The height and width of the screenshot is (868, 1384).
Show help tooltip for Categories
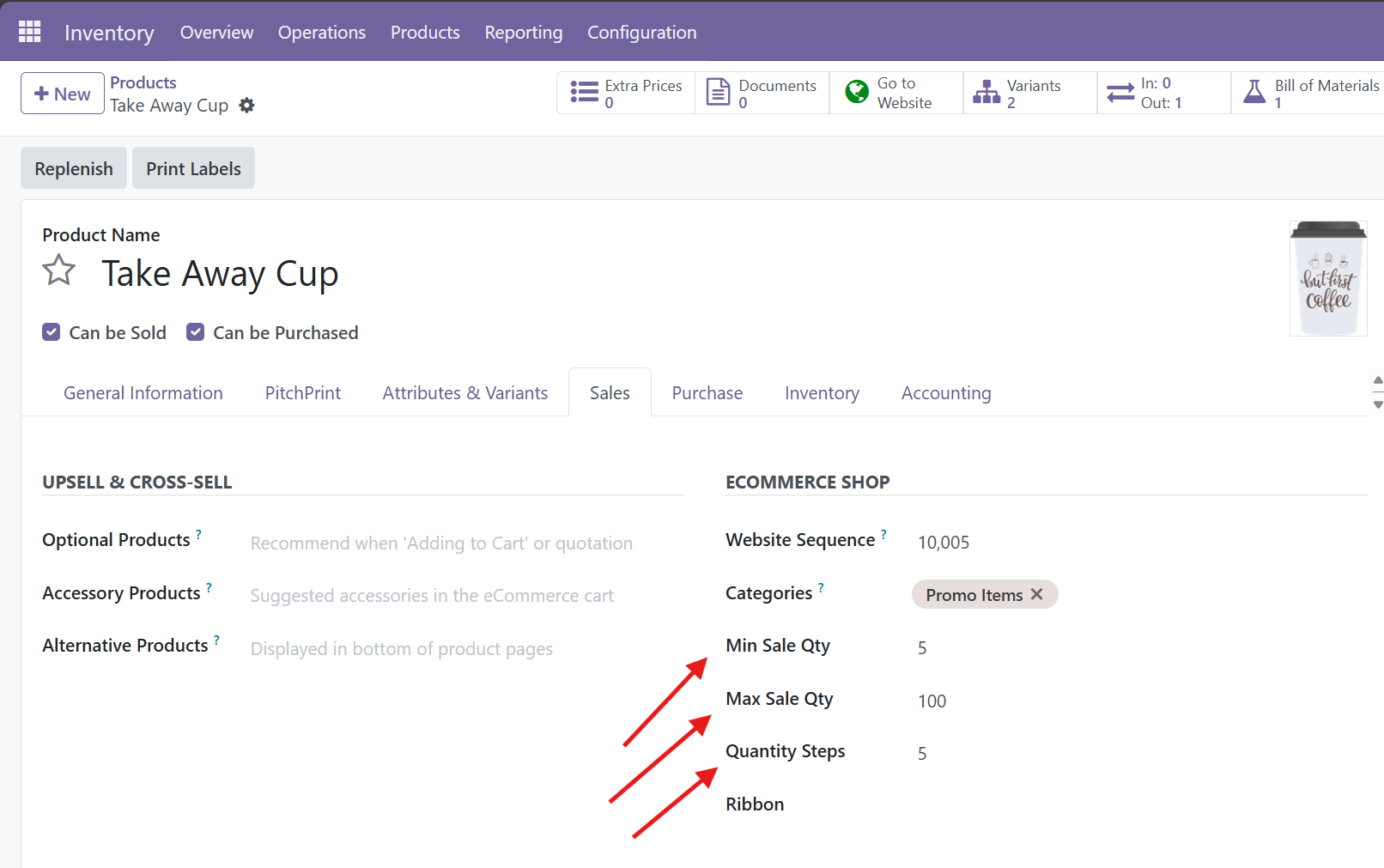coord(821,586)
